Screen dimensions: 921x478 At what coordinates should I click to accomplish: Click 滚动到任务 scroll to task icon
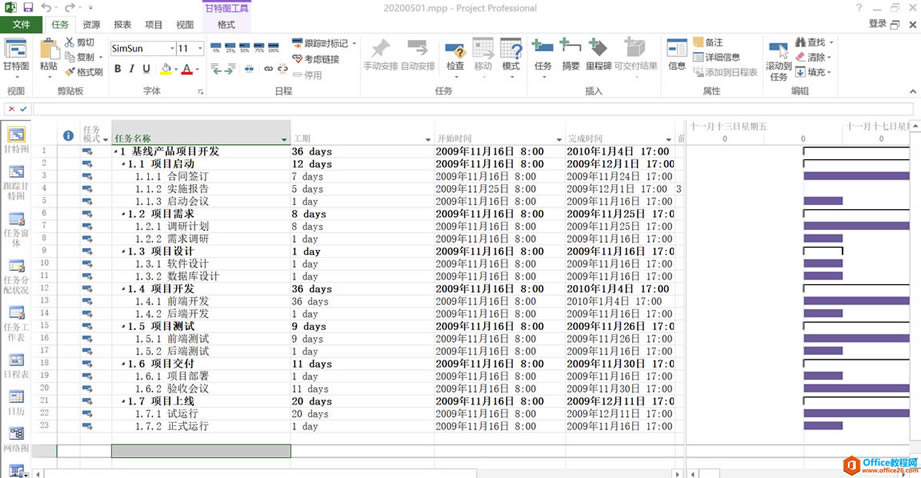coord(778,55)
